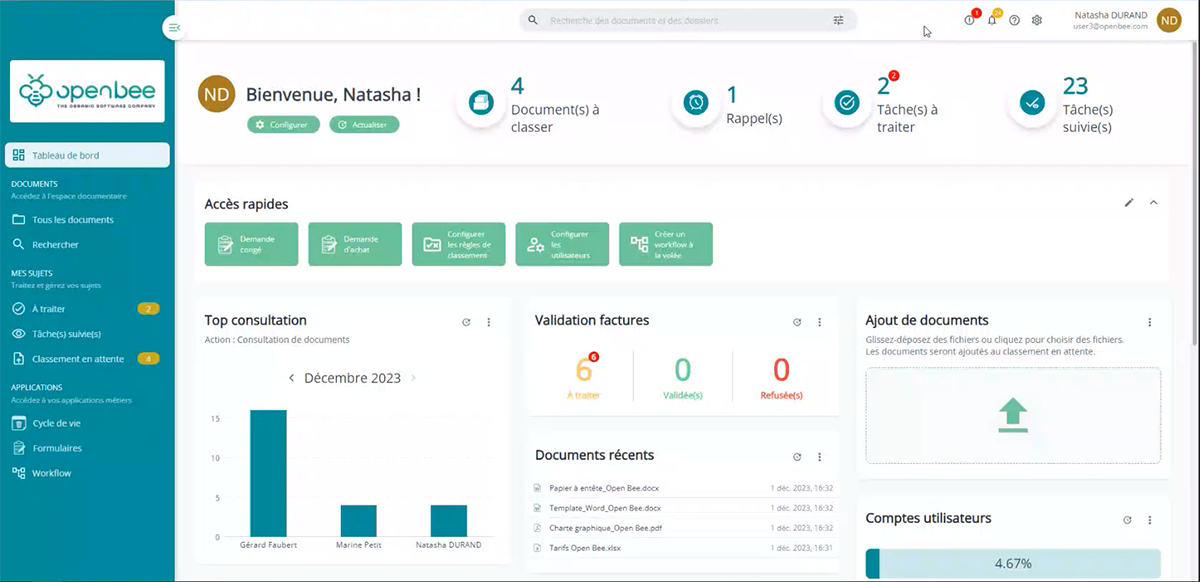Go to previous month in Top consultation chart
1200x582 pixels.
click(x=291, y=378)
